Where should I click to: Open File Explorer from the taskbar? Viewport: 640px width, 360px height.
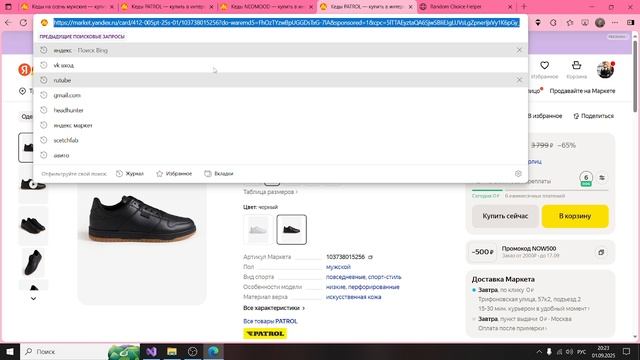point(172,351)
